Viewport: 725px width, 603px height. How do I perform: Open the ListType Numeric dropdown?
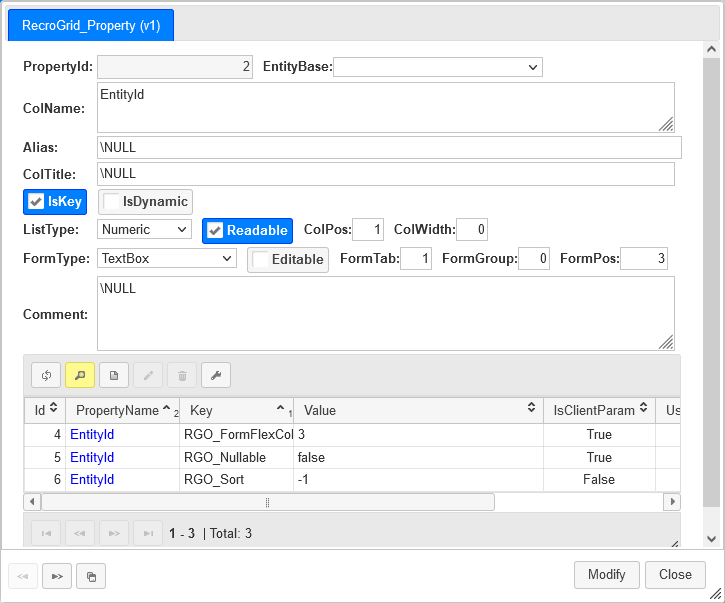point(144,229)
